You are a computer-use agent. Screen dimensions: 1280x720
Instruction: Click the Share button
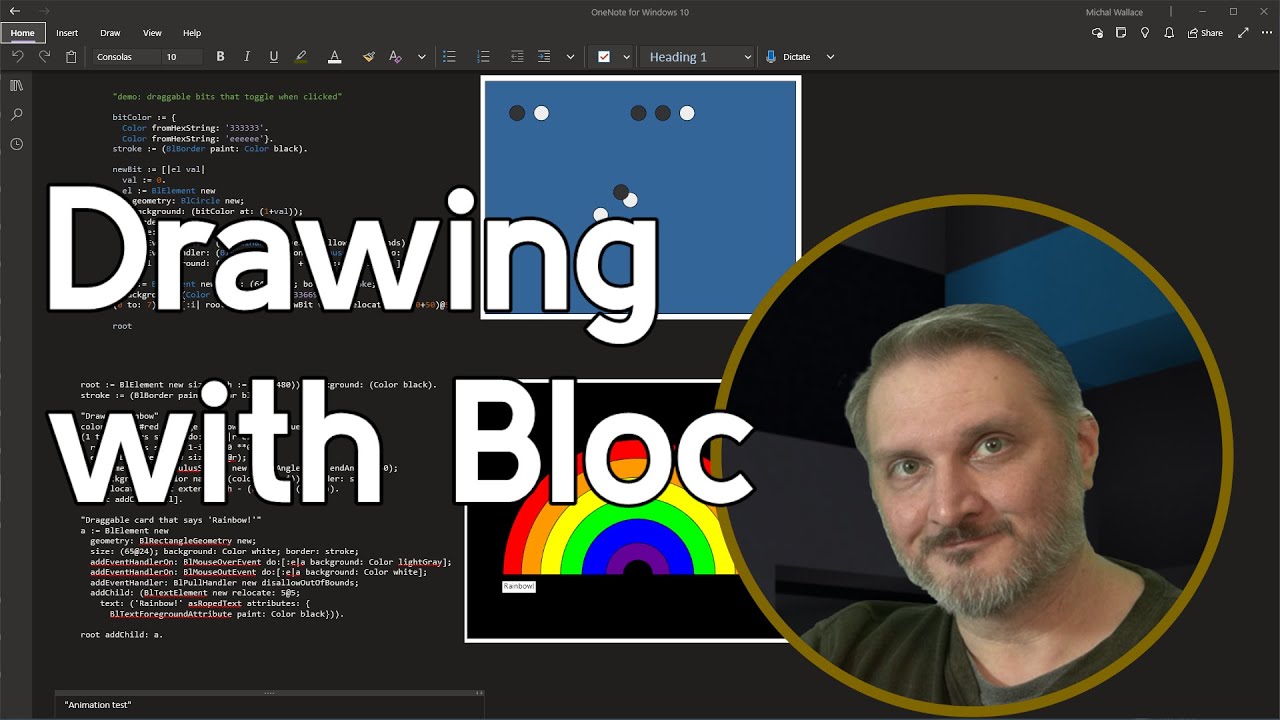coord(1205,33)
